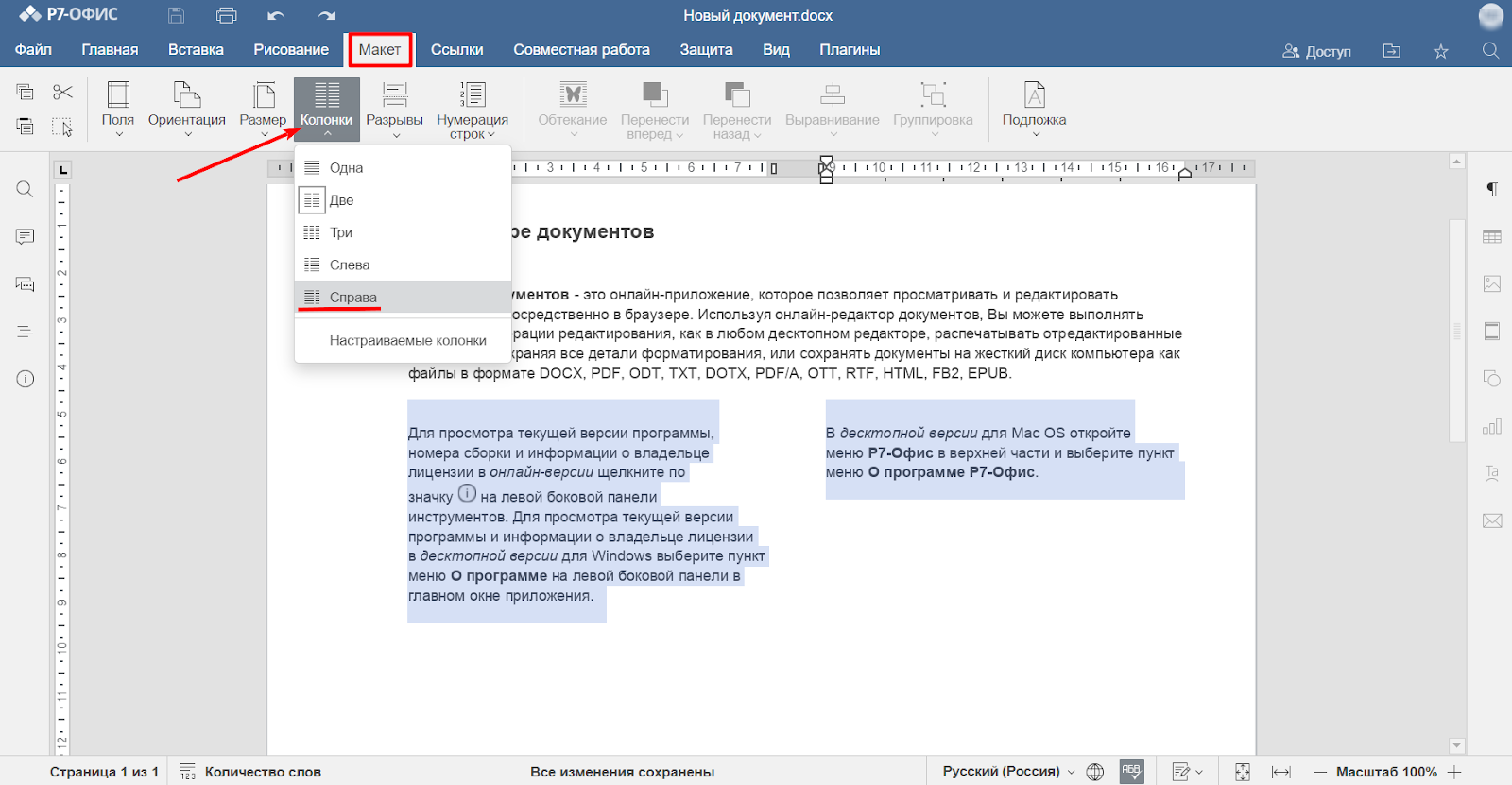1512x785 pixels.
Task: Click the scroll down arrow
Action: 1457,746
